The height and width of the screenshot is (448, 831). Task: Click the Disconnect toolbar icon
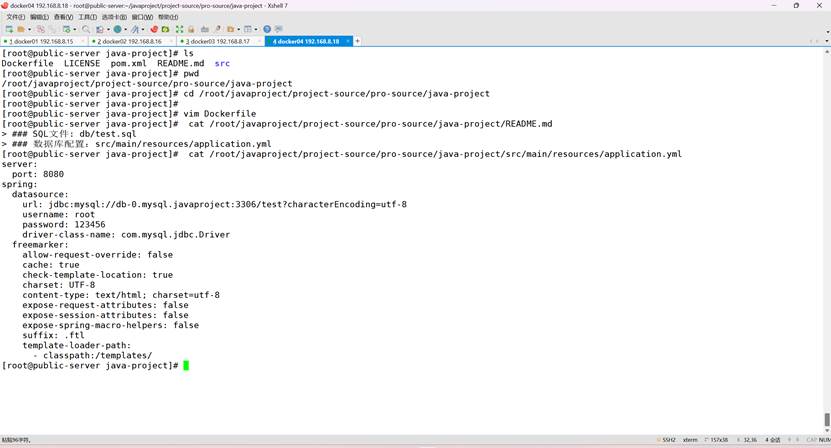click(x=41, y=29)
